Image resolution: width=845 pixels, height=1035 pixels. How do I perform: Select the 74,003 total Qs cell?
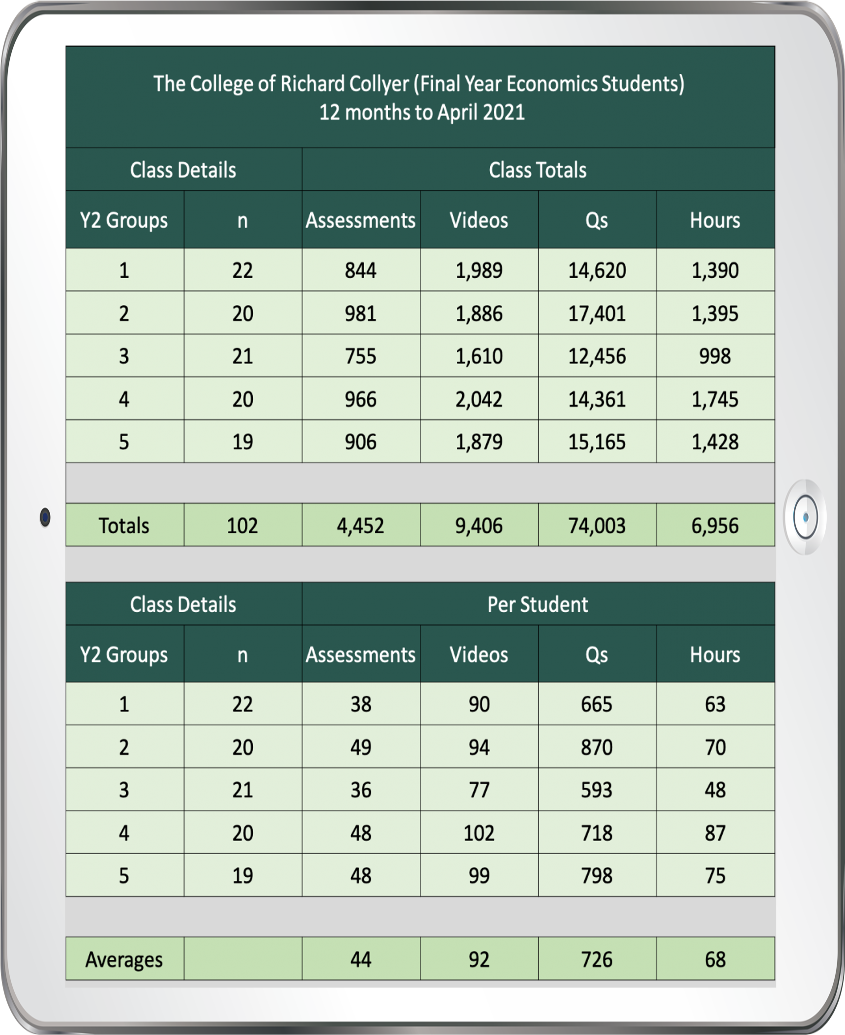597,525
